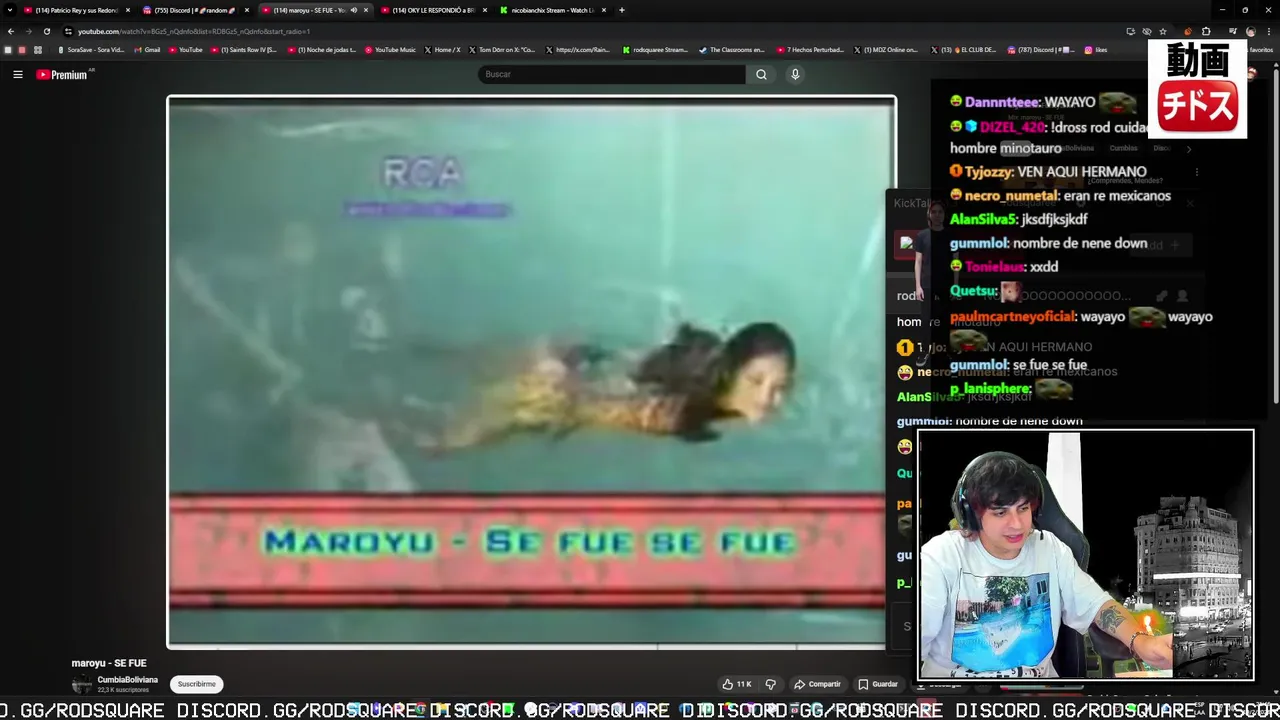Open the CumbiaBoliviana channel name link
This screenshot has height=720, width=1280.
pyautogui.click(x=127, y=680)
